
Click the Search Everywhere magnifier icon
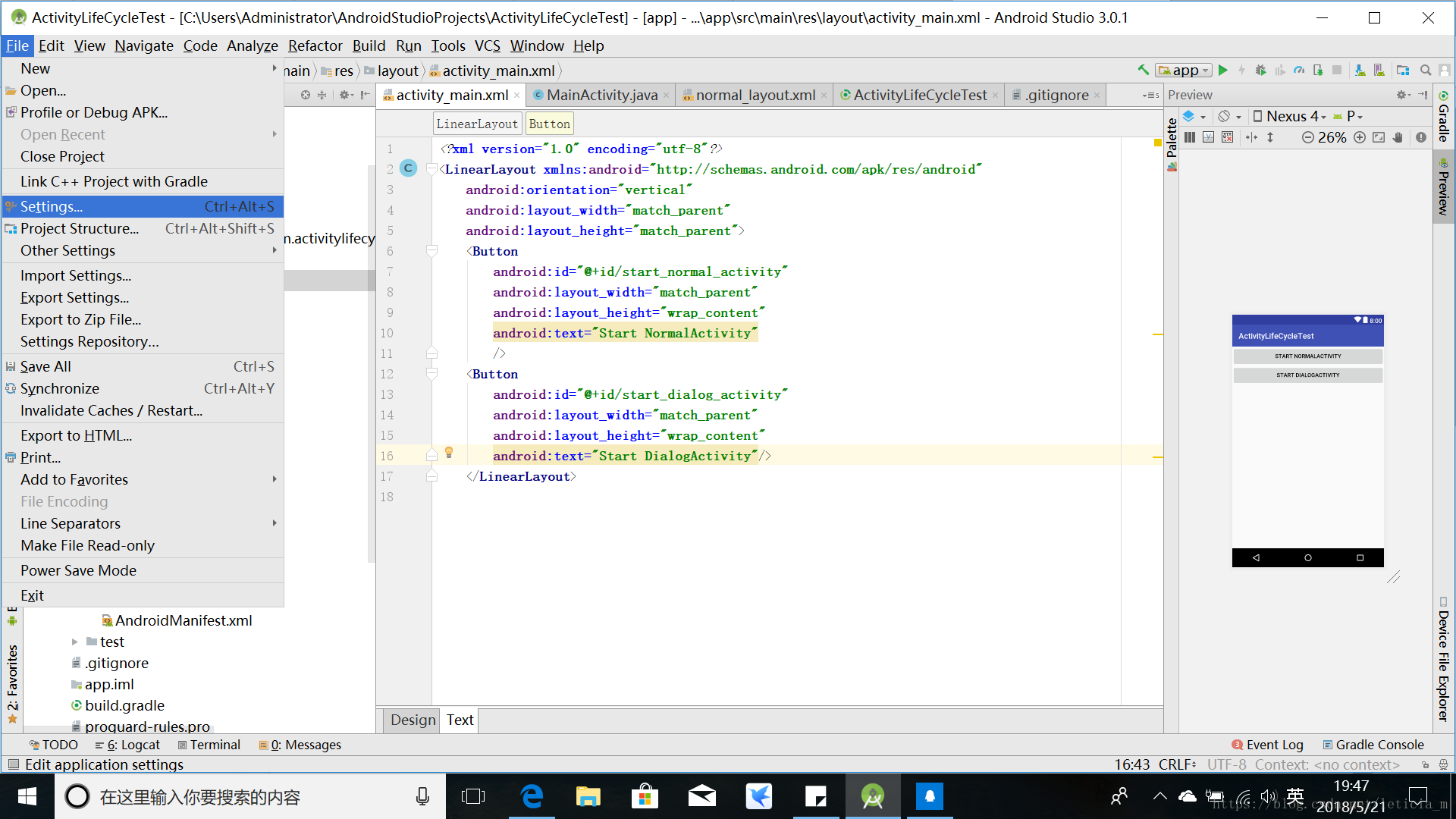[x=1426, y=70]
